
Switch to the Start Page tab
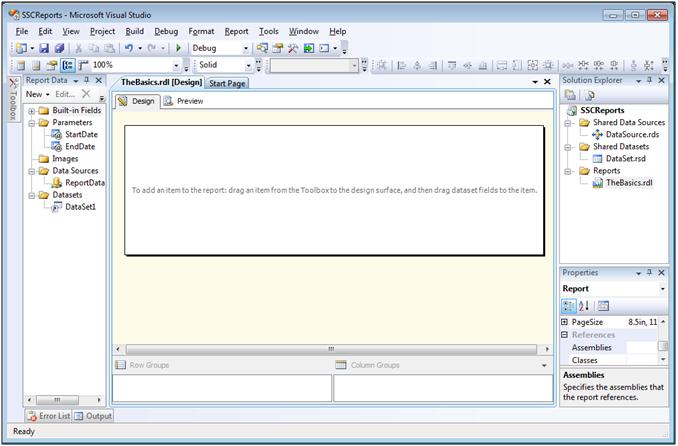[x=227, y=83]
